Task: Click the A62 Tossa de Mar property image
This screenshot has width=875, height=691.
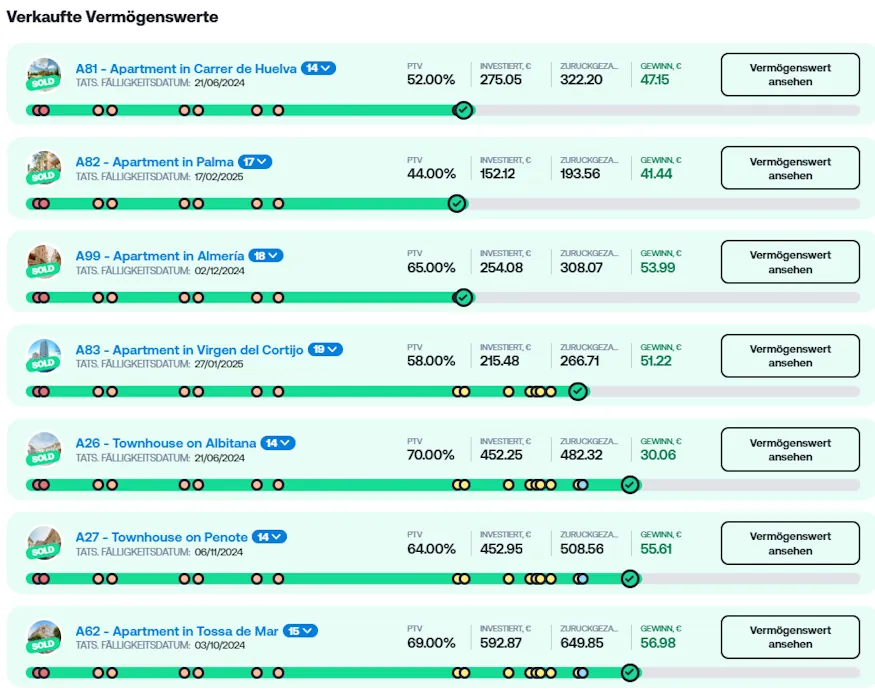Action: click(44, 636)
